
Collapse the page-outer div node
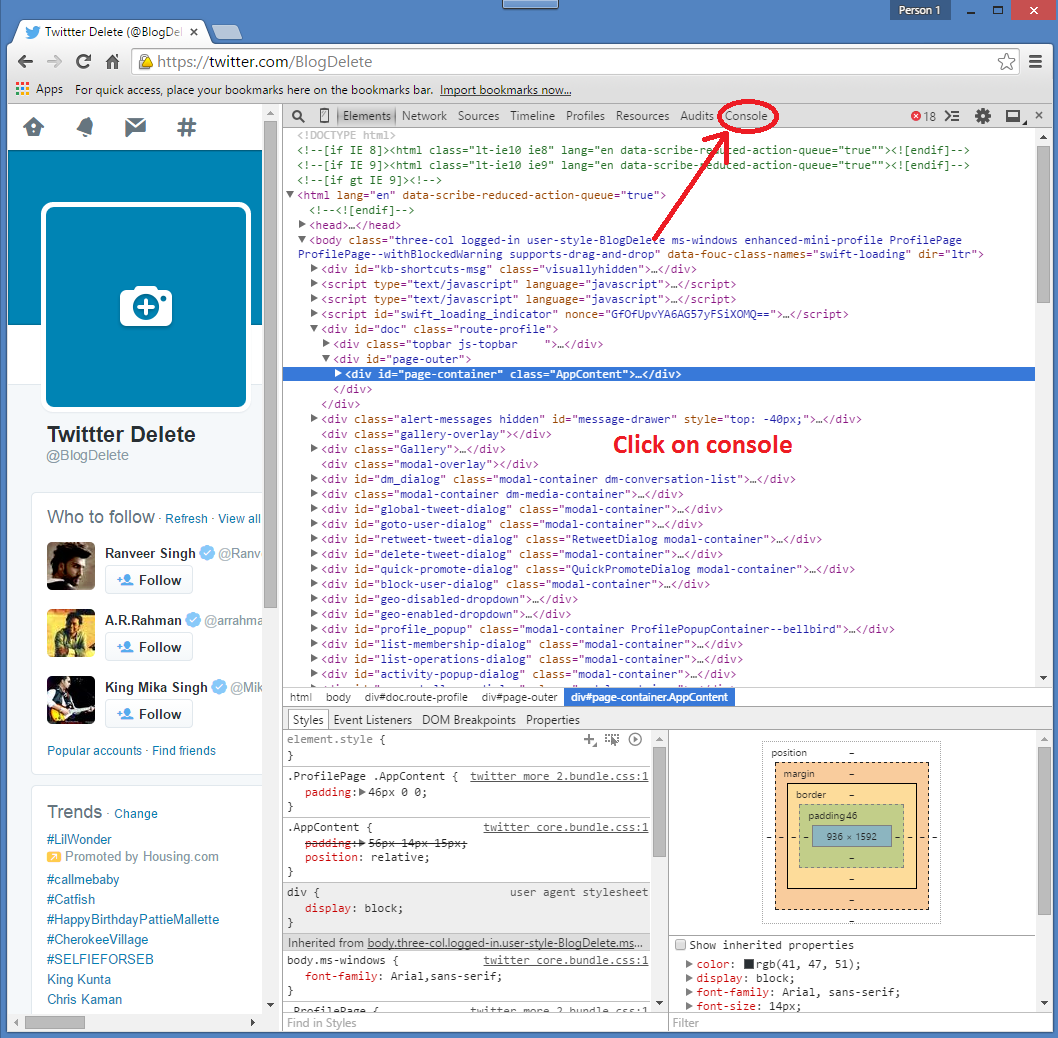(x=327, y=358)
